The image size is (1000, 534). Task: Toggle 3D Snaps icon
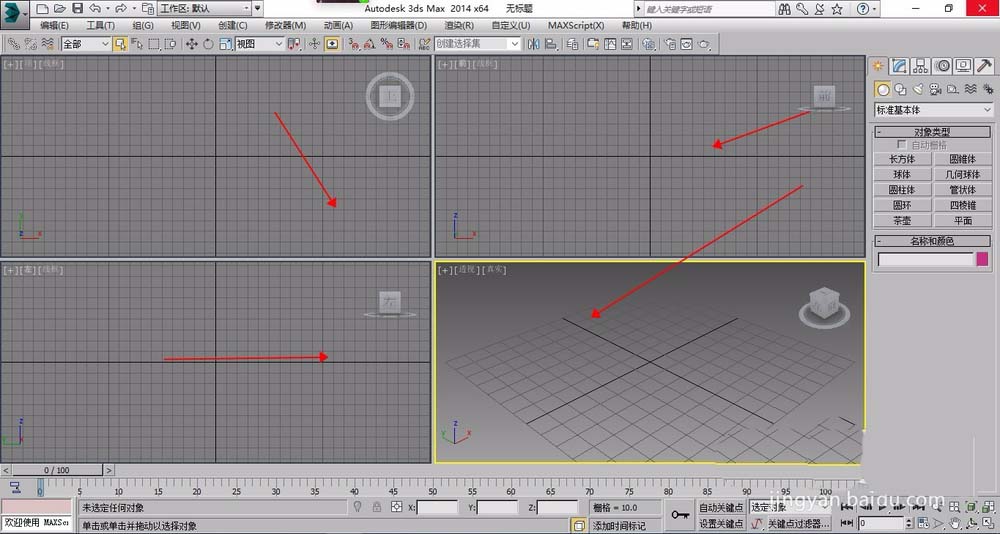point(353,44)
